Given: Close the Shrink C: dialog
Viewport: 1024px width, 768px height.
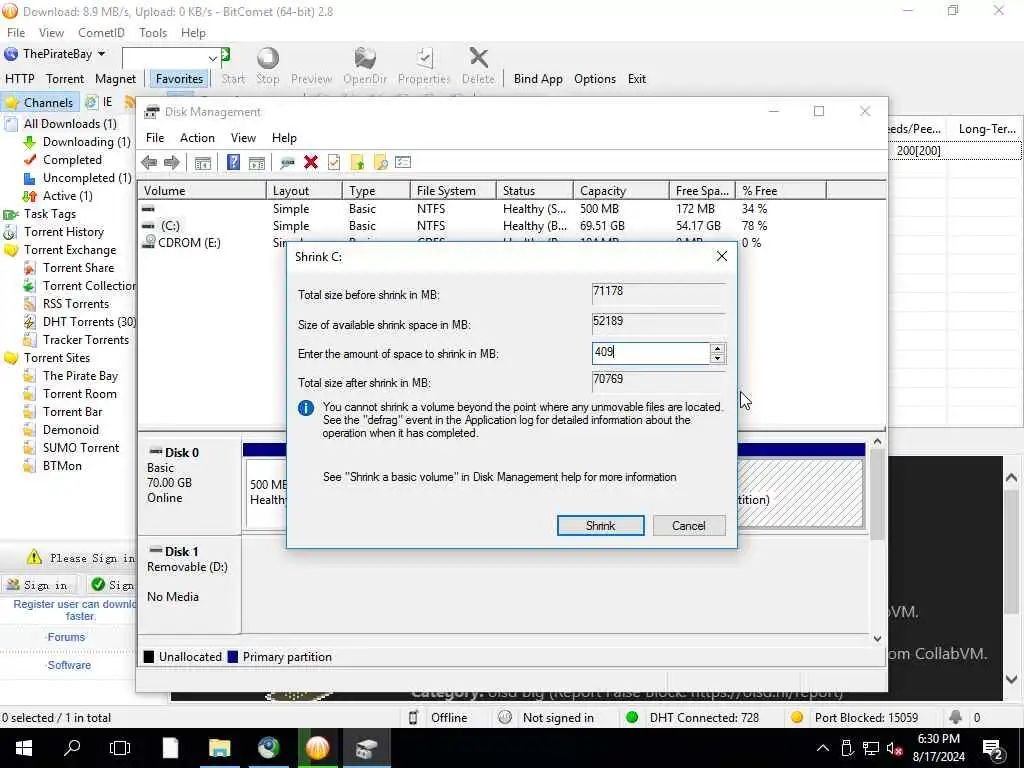Looking at the screenshot, I should point(722,256).
